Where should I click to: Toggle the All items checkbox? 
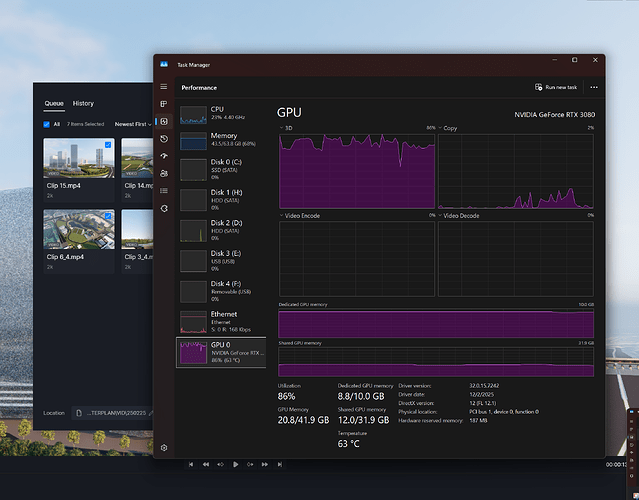point(46,124)
